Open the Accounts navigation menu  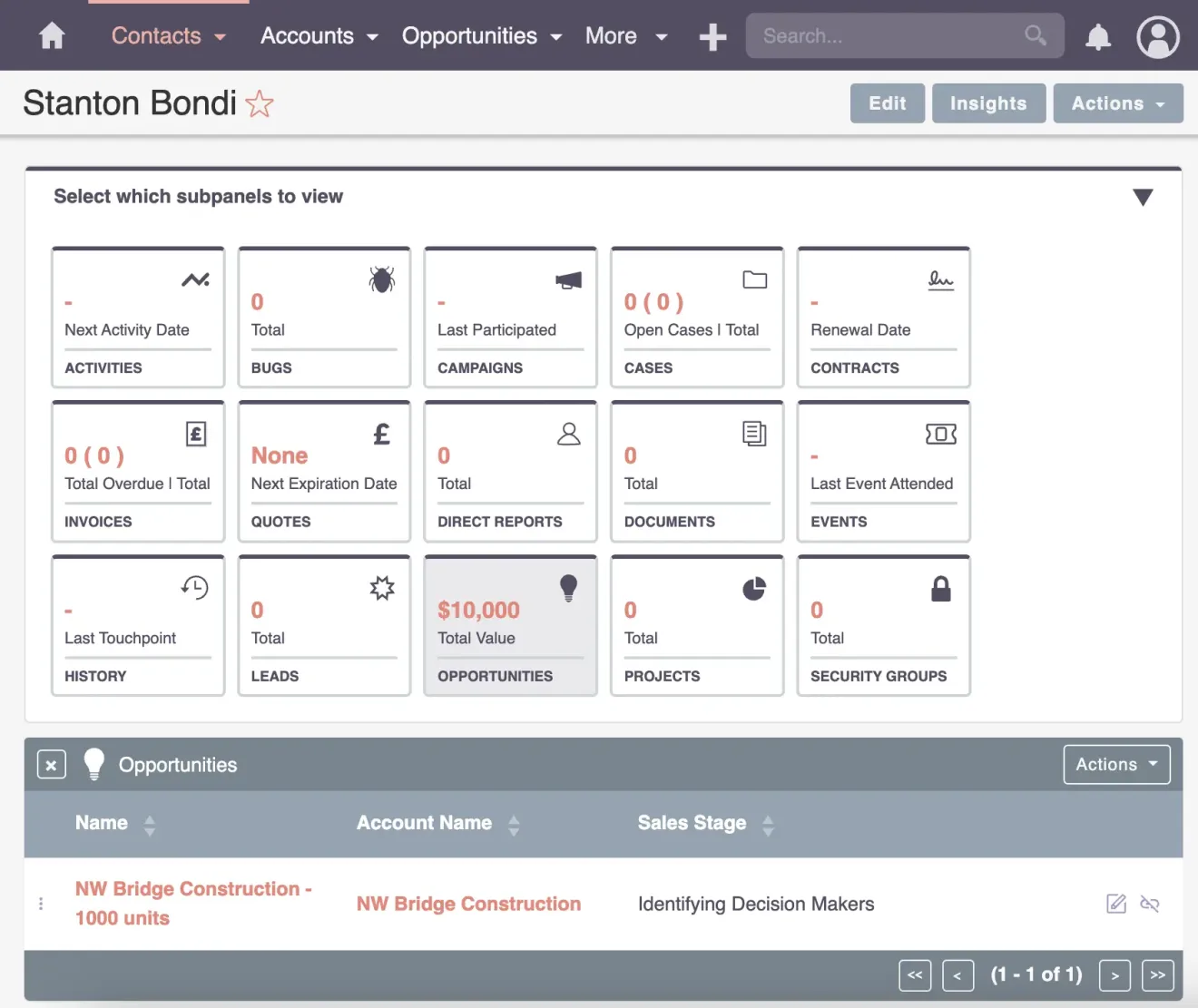tap(319, 36)
